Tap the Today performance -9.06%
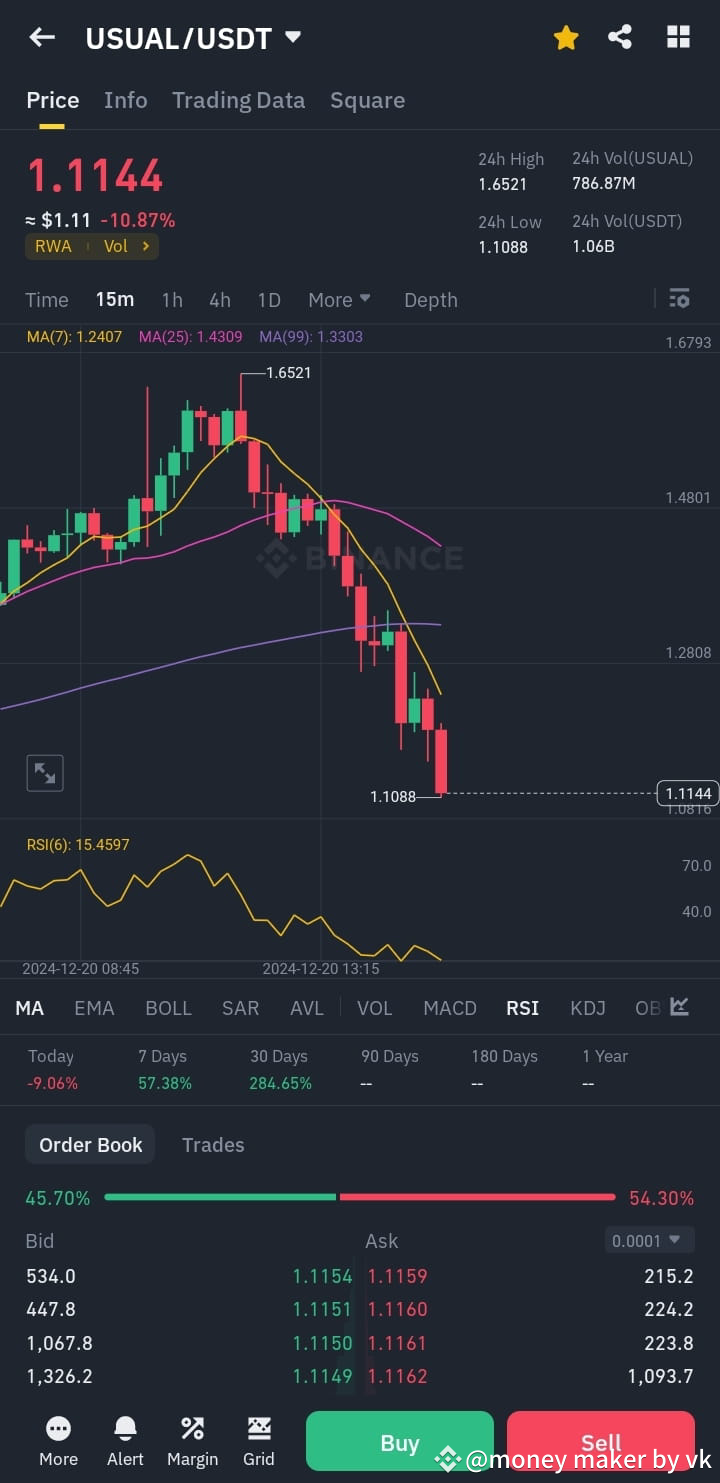Screen dimensions: 720x1483 click(52, 1083)
